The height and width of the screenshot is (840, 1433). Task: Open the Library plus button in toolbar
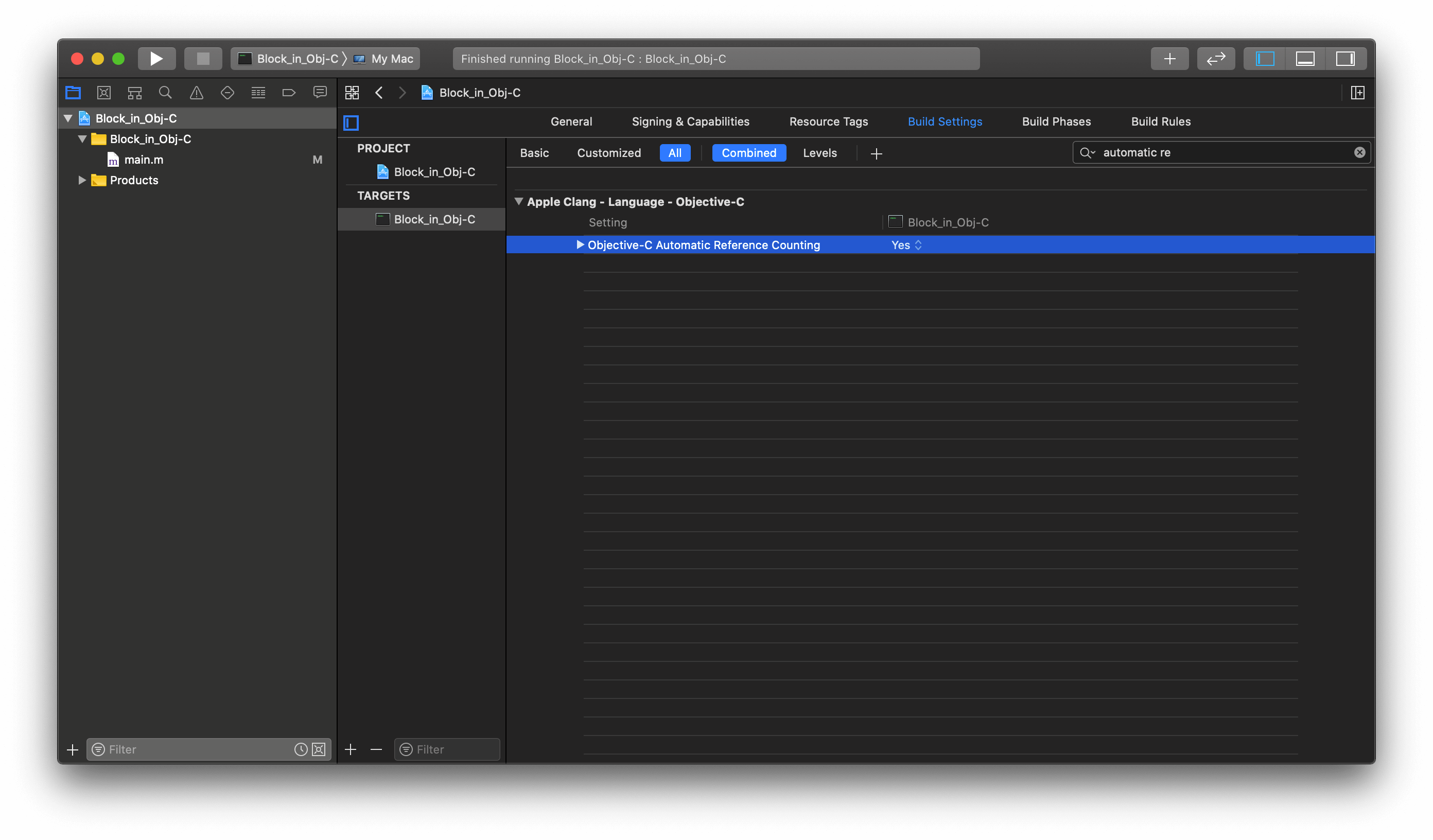(1169, 59)
